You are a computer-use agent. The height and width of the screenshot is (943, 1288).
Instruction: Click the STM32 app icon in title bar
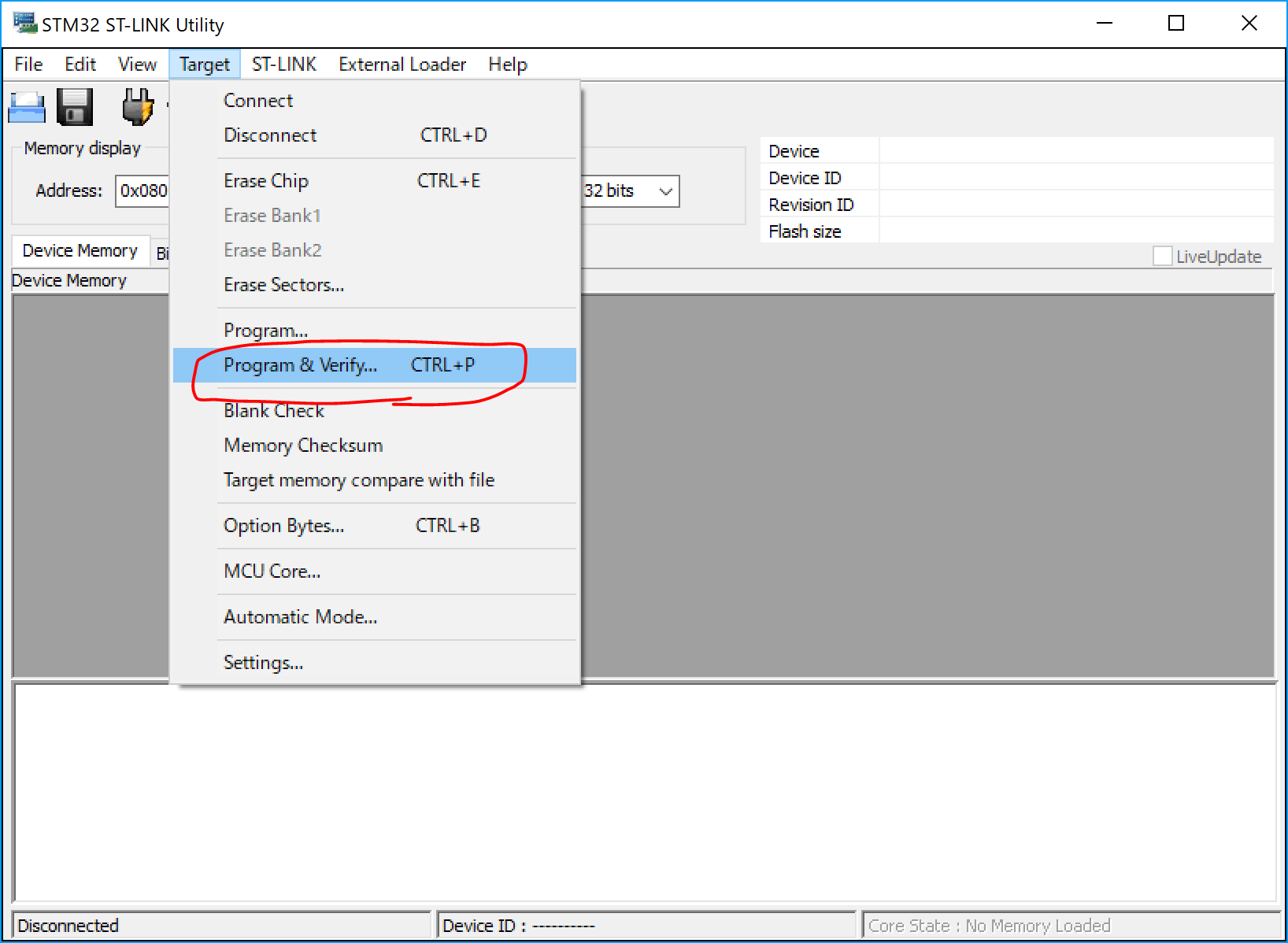pyautogui.click(x=24, y=24)
